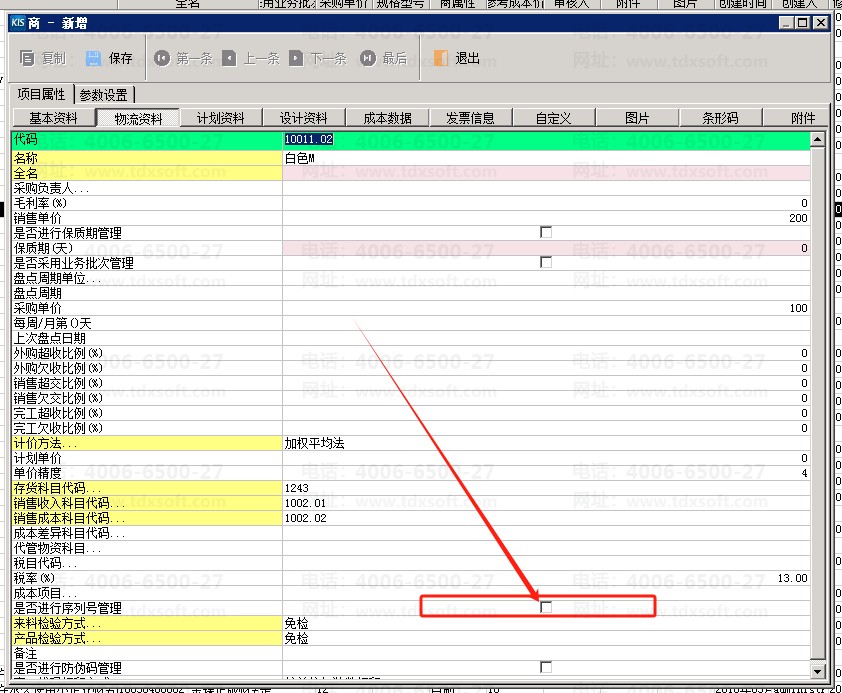Toggle anti-counterfeit code management (是否进行防伪码管理) checkbox
This screenshot has width=842, height=693.
pyautogui.click(x=546, y=667)
